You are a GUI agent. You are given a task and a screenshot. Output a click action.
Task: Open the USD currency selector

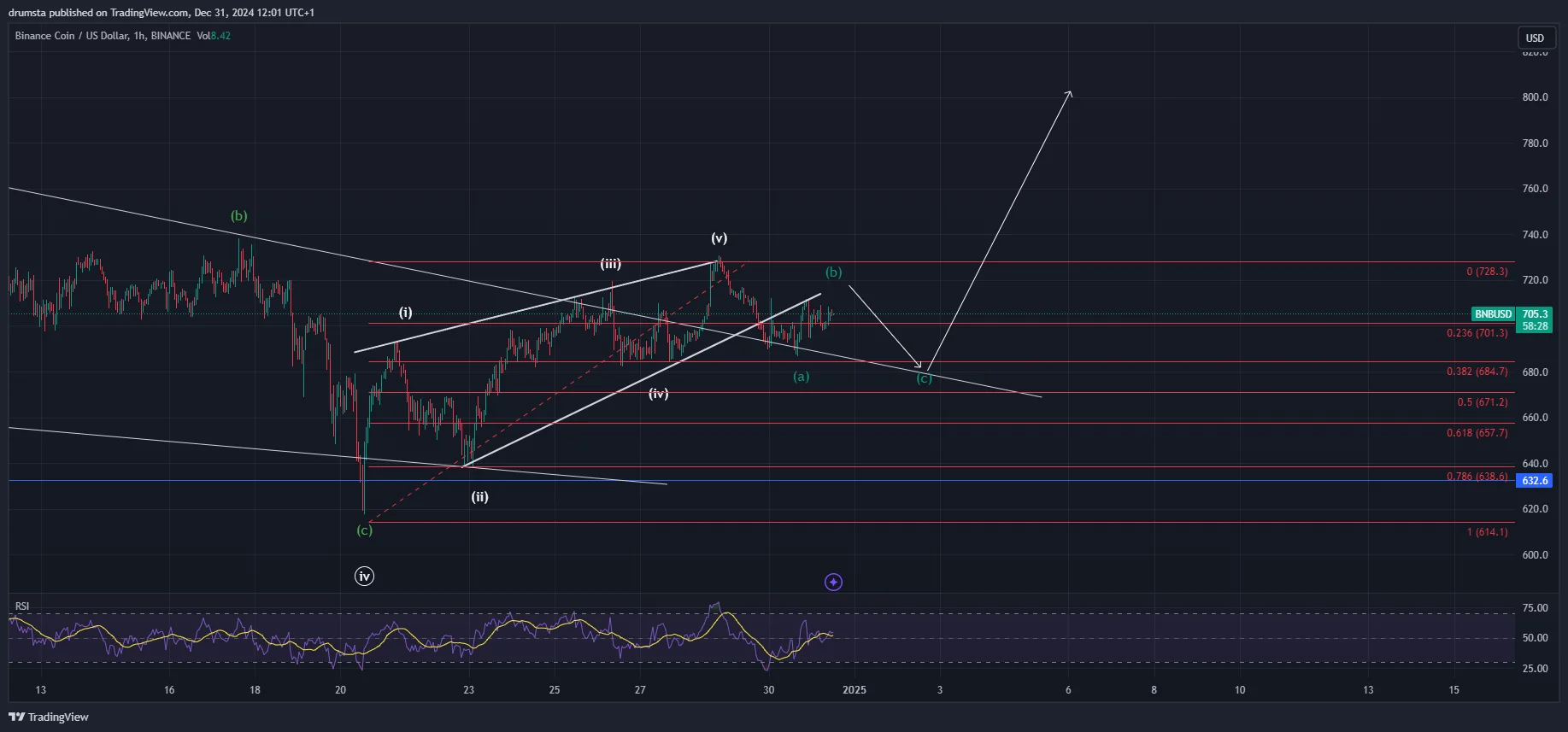(1536, 38)
